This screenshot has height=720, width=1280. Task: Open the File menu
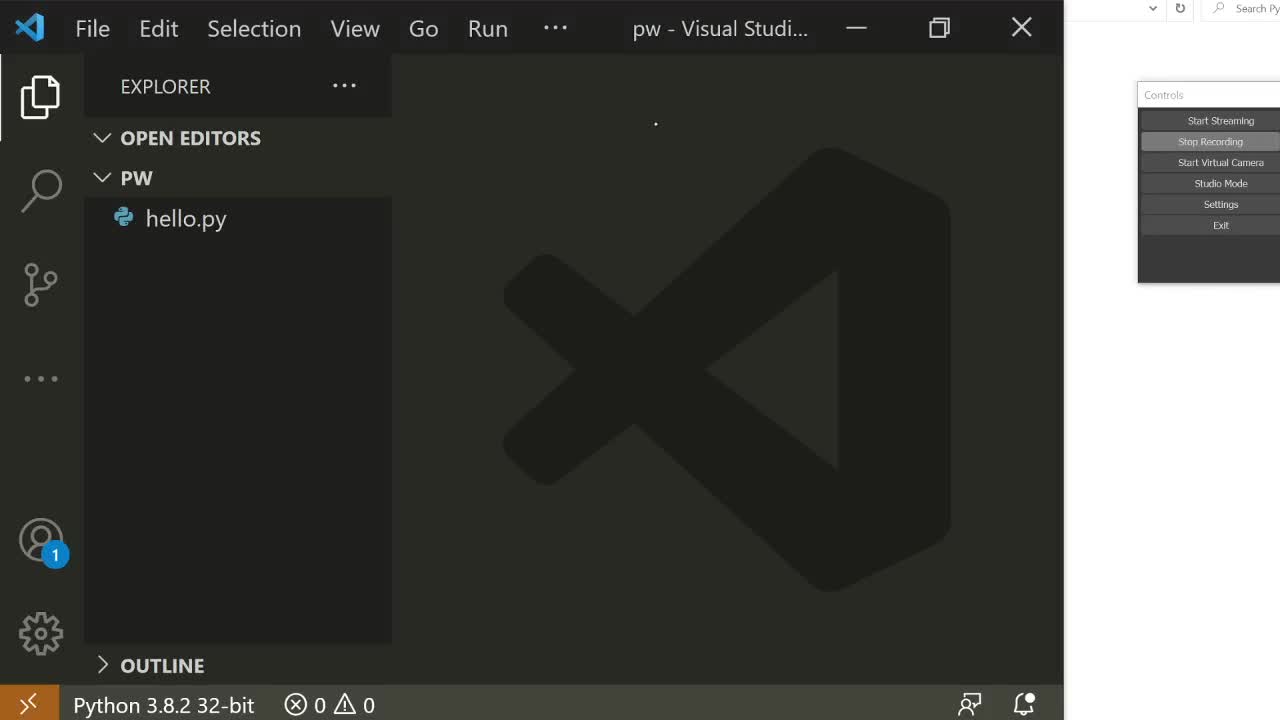tap(93, 29)
